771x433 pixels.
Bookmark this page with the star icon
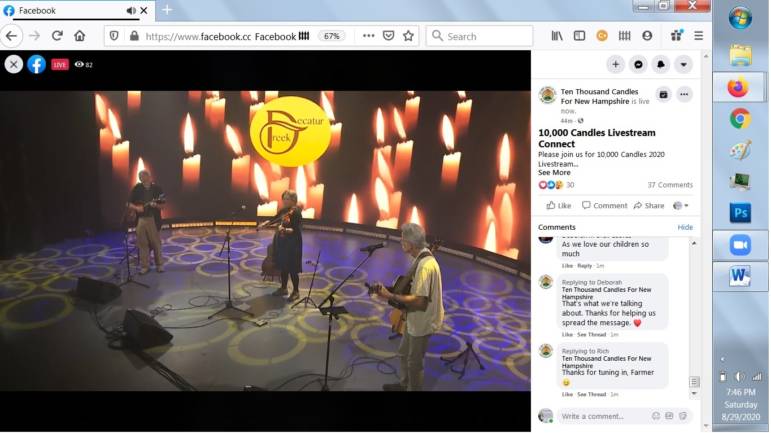[408, 35]
